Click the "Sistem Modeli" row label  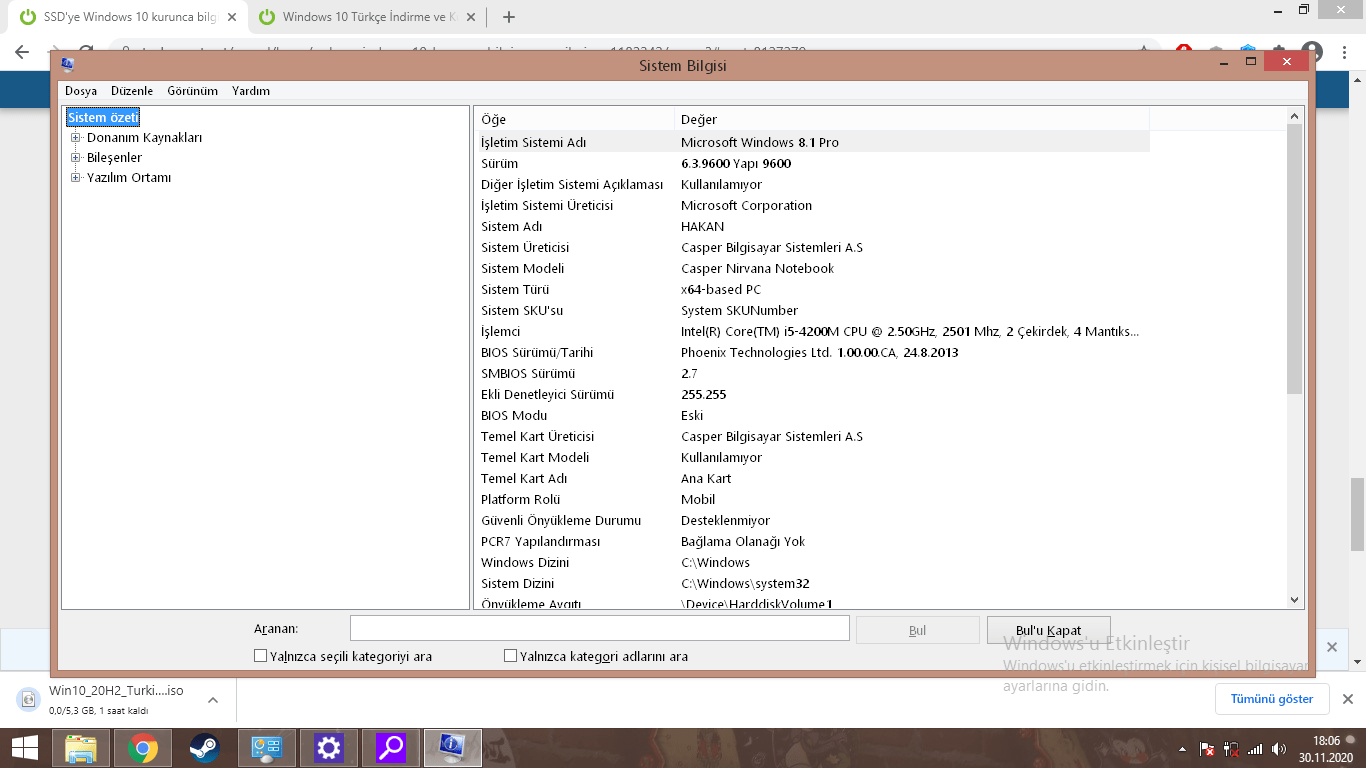click(523, 268)
